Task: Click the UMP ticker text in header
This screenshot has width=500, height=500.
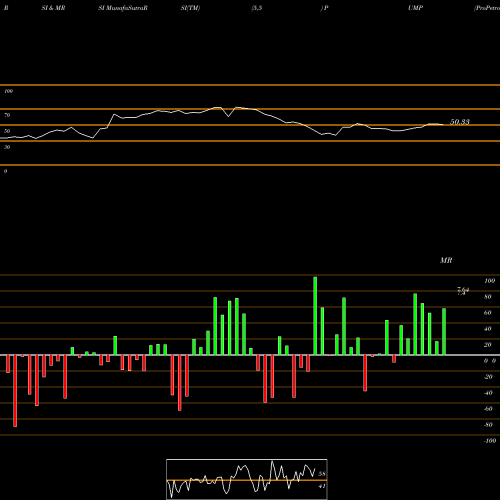Action: click(416, 8)
